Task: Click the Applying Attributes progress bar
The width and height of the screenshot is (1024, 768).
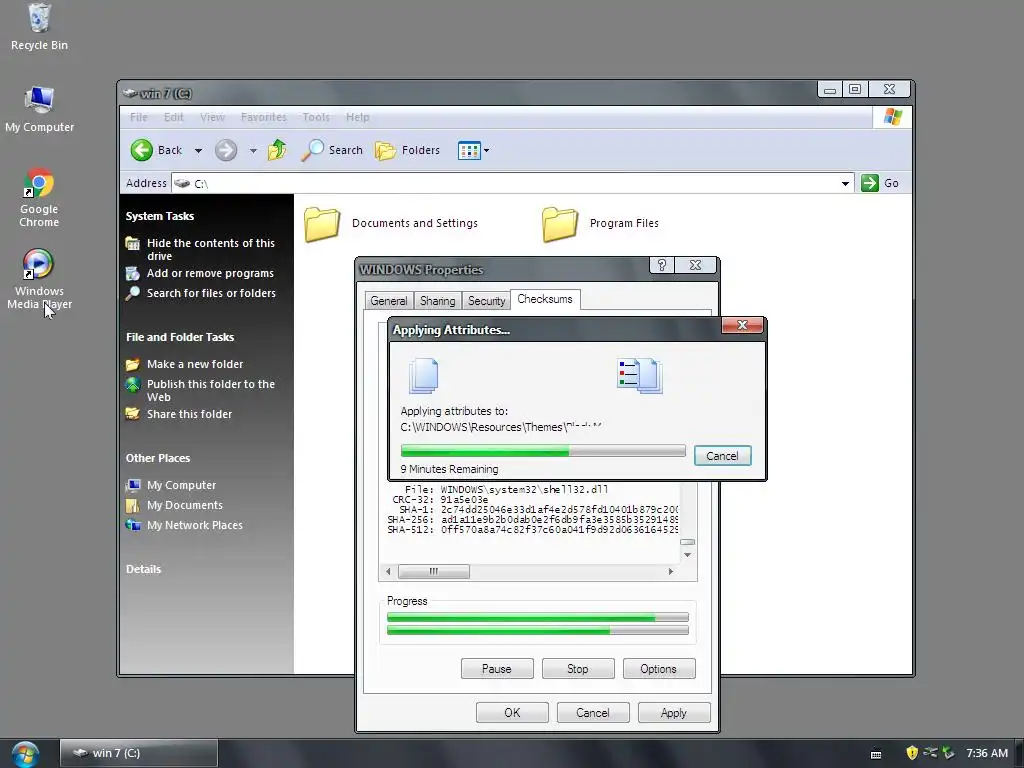Action: click(x=543, y=451)
